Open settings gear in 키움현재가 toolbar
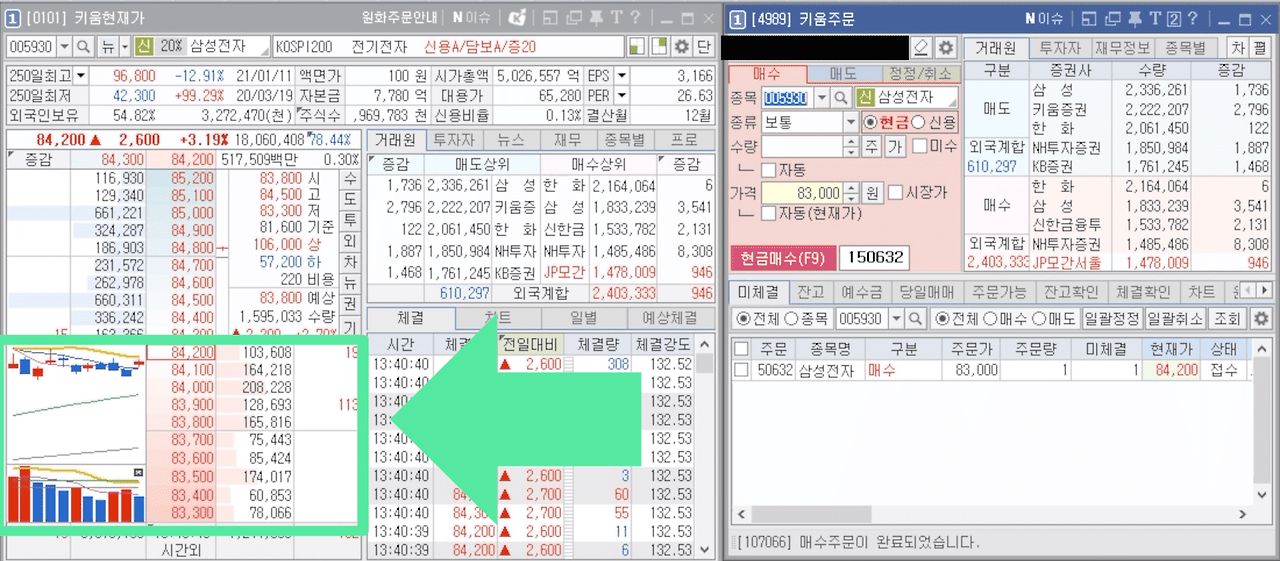Image resolution: width=1280 pixels, height=561 pixels. (x=682, y=47)
